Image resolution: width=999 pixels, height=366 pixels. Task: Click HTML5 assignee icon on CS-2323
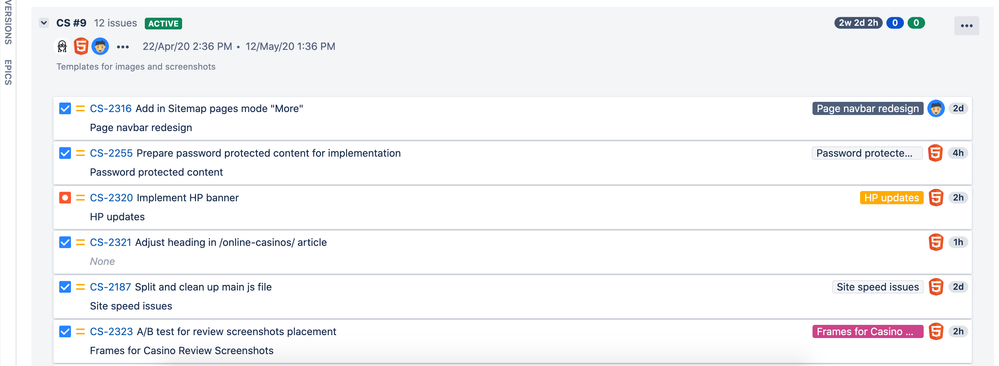click(935, 332)
